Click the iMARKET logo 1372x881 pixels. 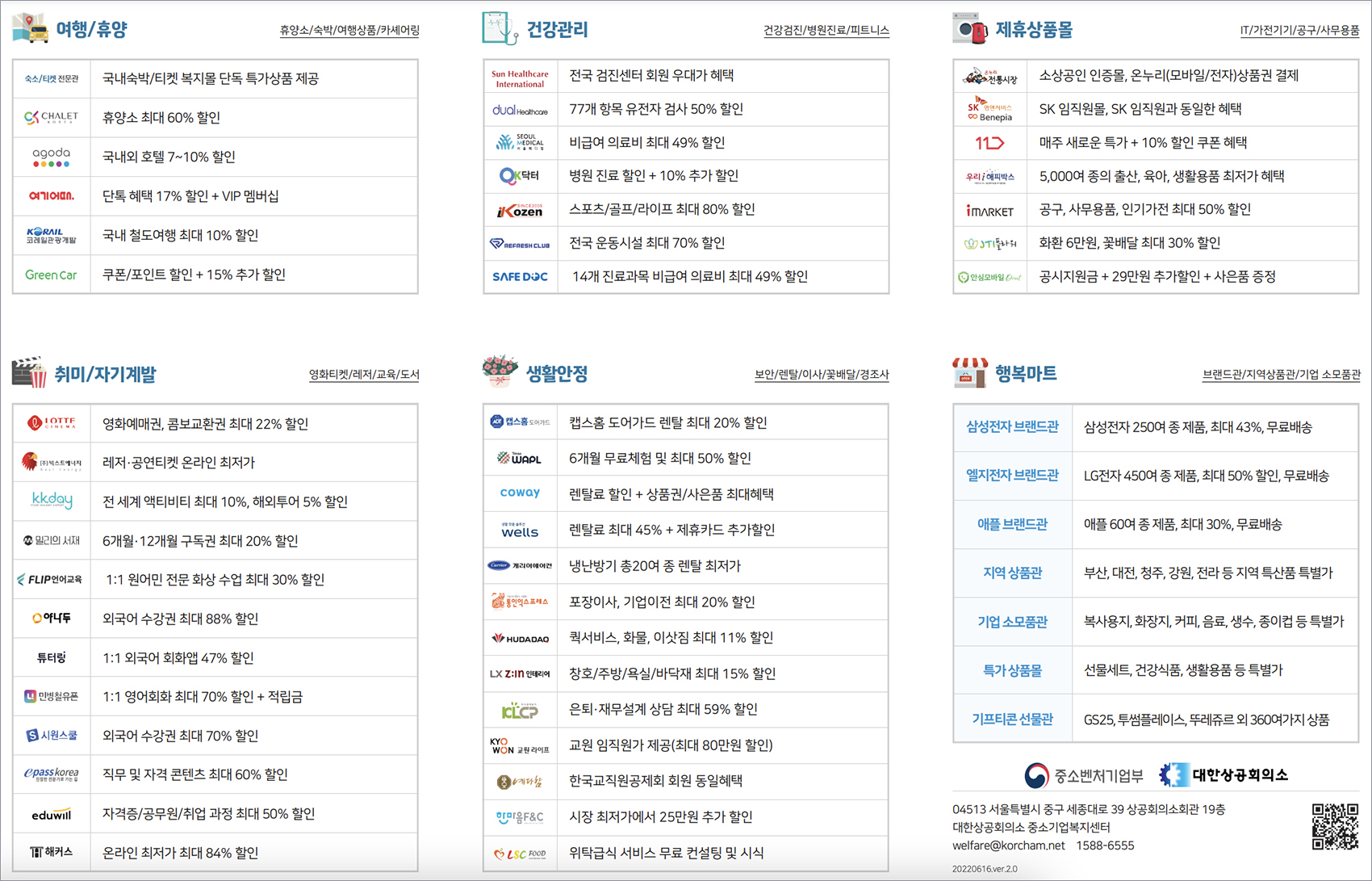click(x=989, y=210)
